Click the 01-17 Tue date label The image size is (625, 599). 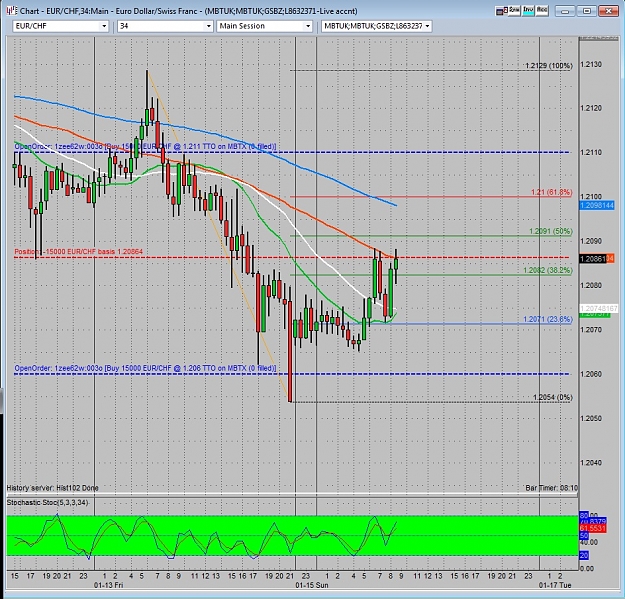click(555, 585)
